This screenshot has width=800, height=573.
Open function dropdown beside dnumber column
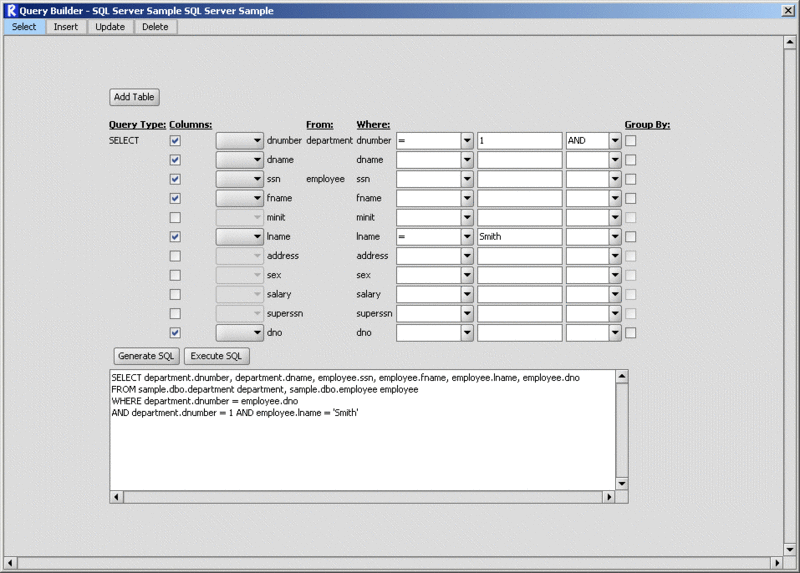[x=239, y=141]
